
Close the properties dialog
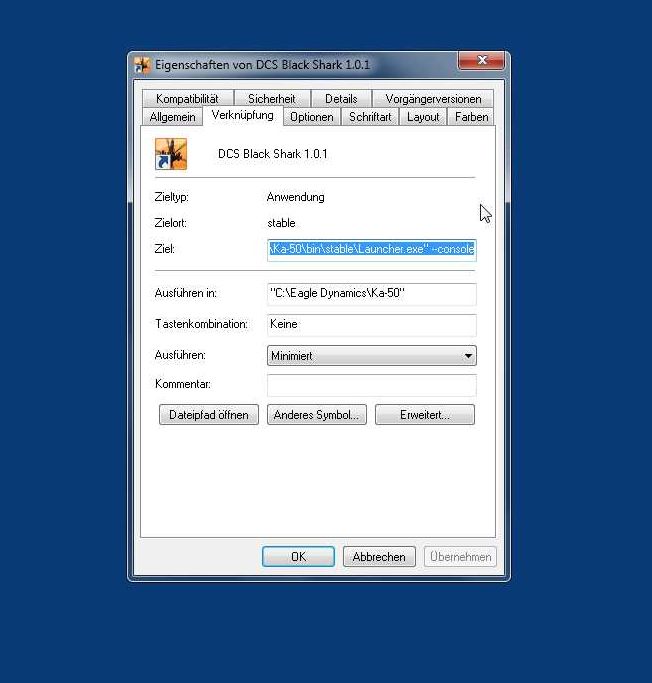[481, 60]
